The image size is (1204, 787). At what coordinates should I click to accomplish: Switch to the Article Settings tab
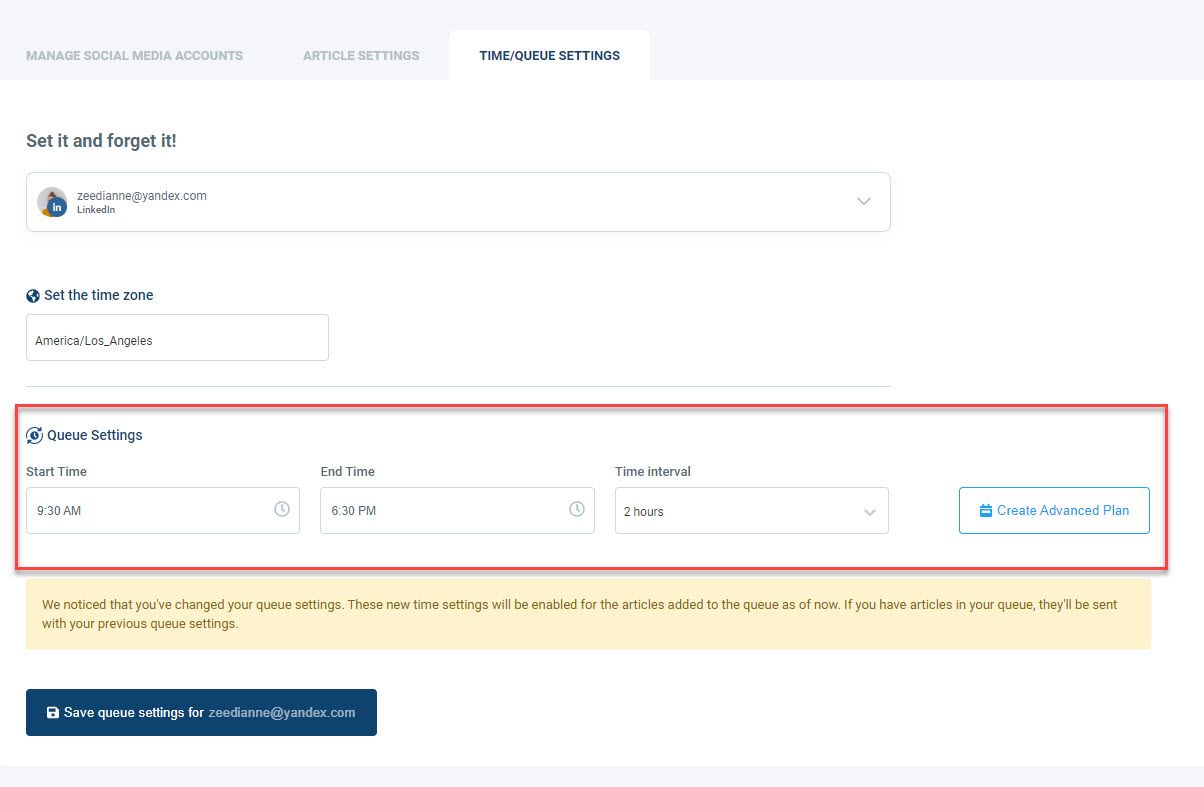pyautogui.click(x=361, y=55)
